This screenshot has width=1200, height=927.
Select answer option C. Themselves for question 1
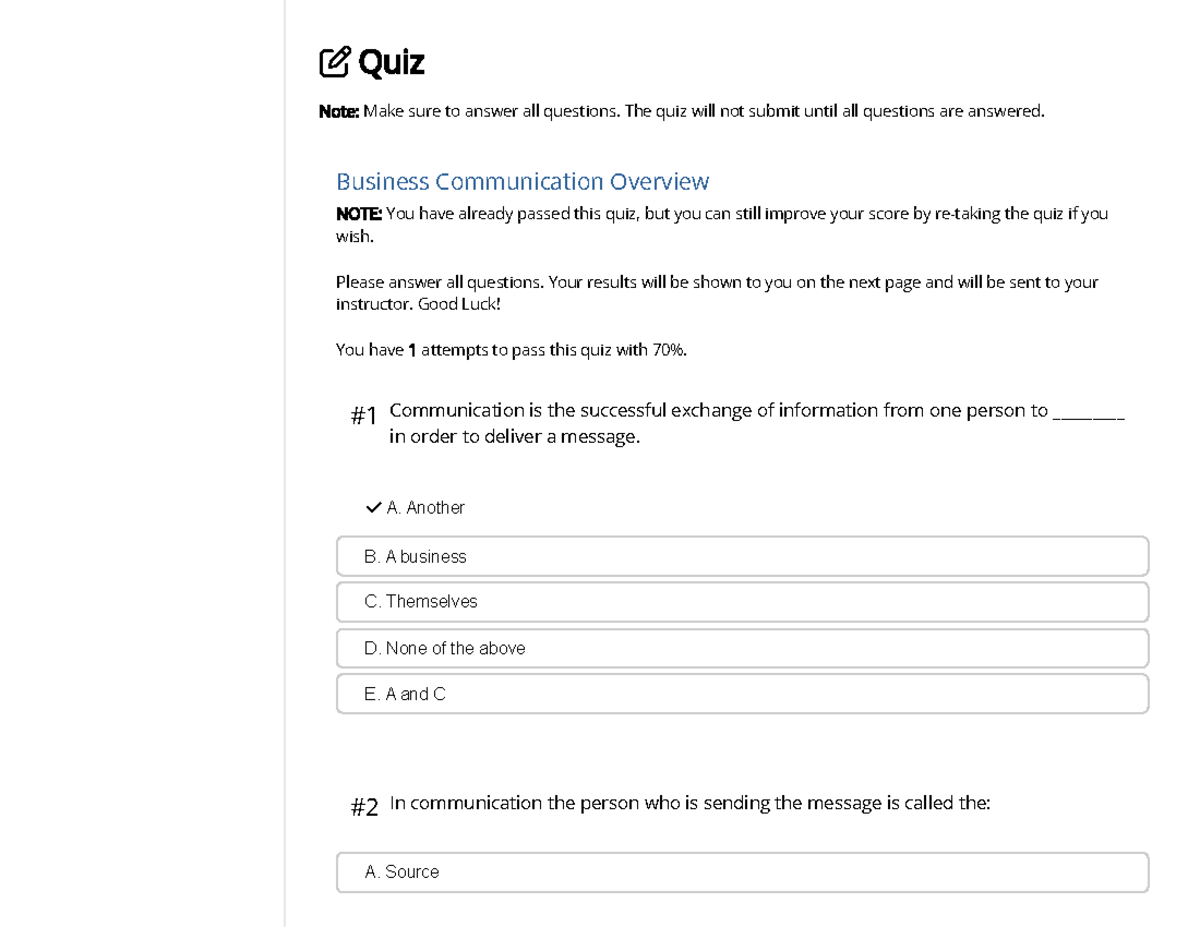coord(740,601)
